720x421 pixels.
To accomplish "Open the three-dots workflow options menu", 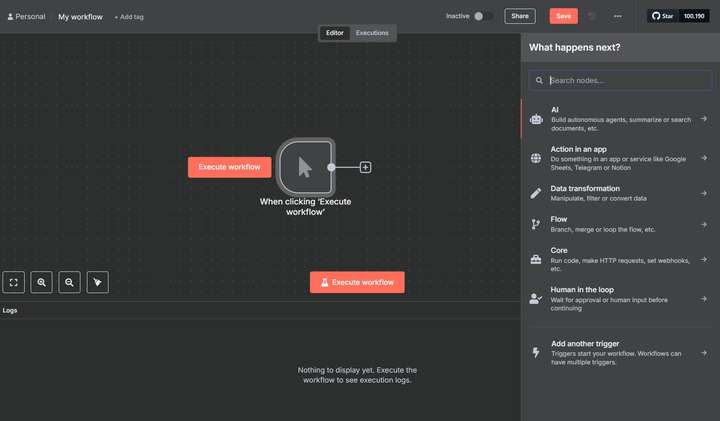I will (x=618, y=16).
